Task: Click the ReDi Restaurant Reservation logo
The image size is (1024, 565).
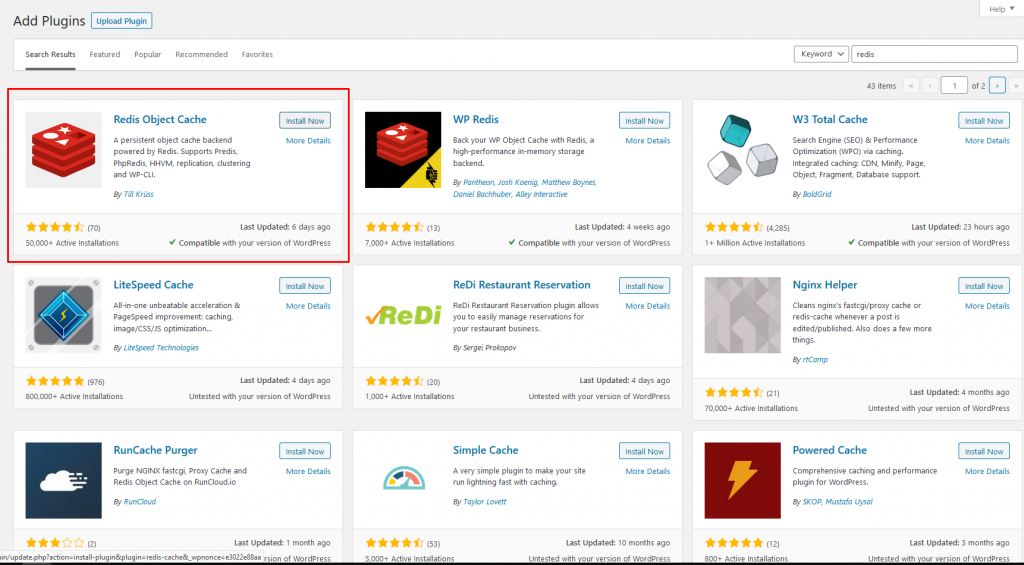Action: (403, 315)
